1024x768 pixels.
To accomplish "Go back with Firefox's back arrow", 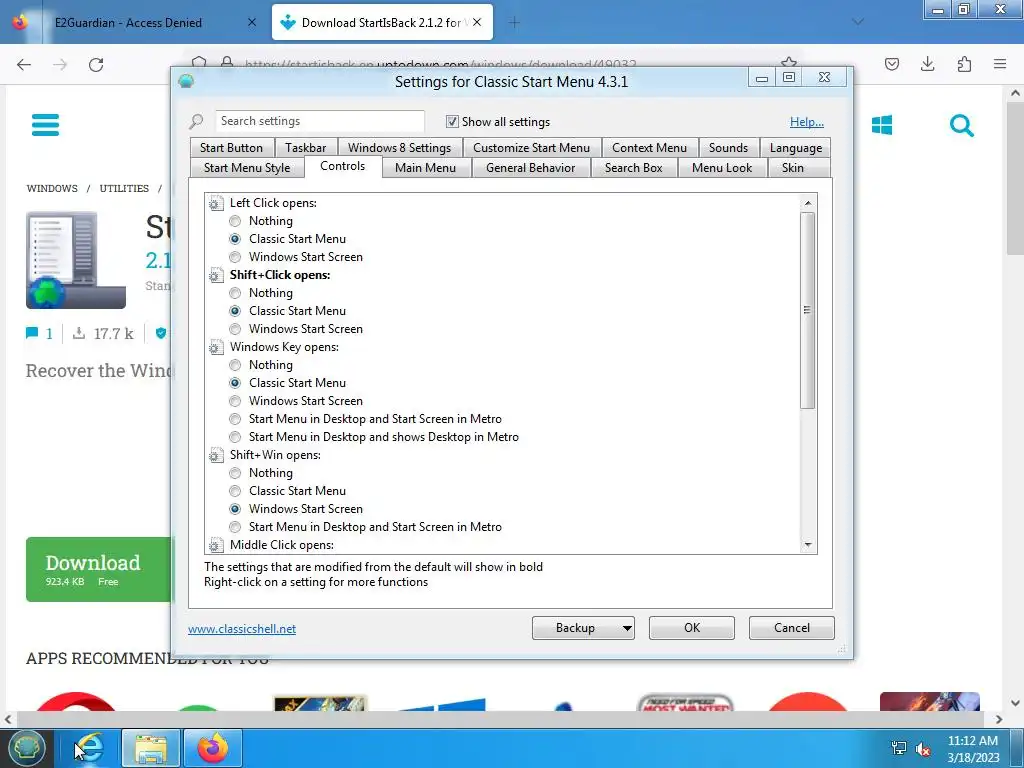I will 24,64.
